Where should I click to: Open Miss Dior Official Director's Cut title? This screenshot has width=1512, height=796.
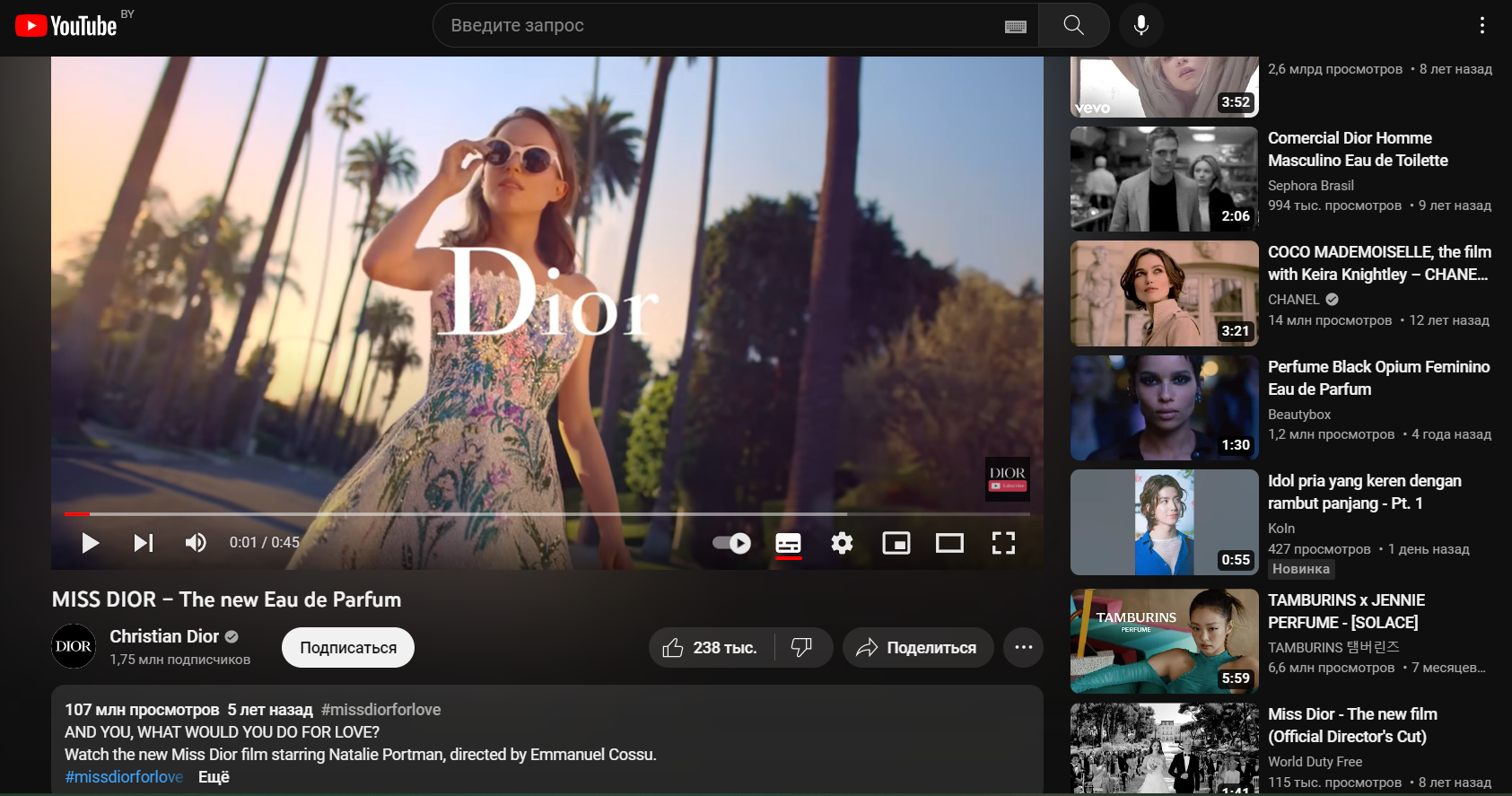click(1352, 725)
